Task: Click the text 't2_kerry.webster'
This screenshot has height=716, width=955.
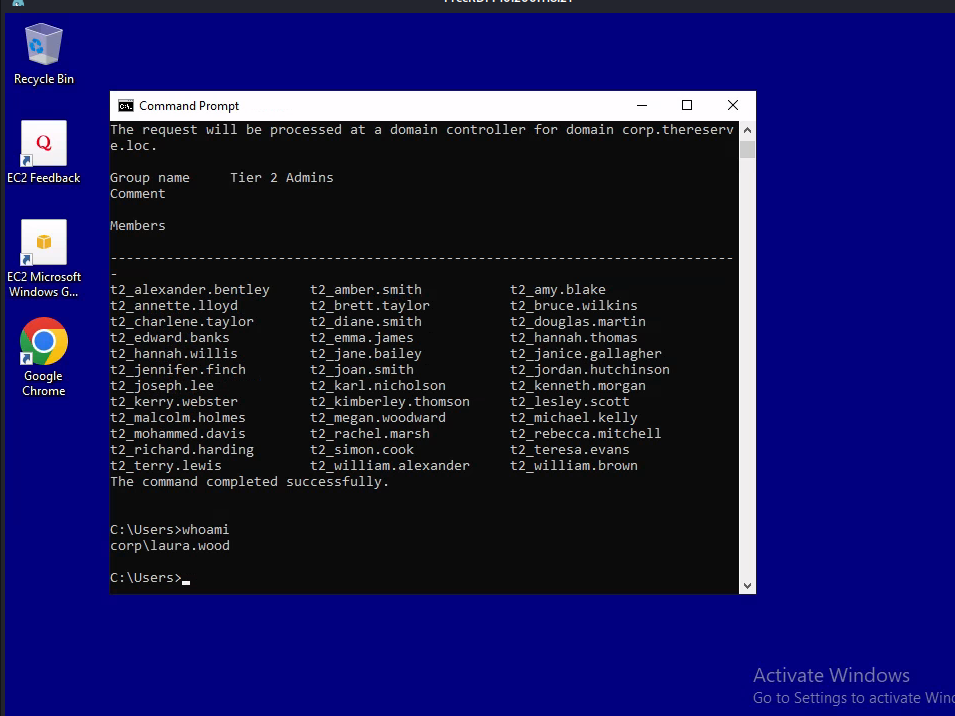Action: (x=174, y=402)
